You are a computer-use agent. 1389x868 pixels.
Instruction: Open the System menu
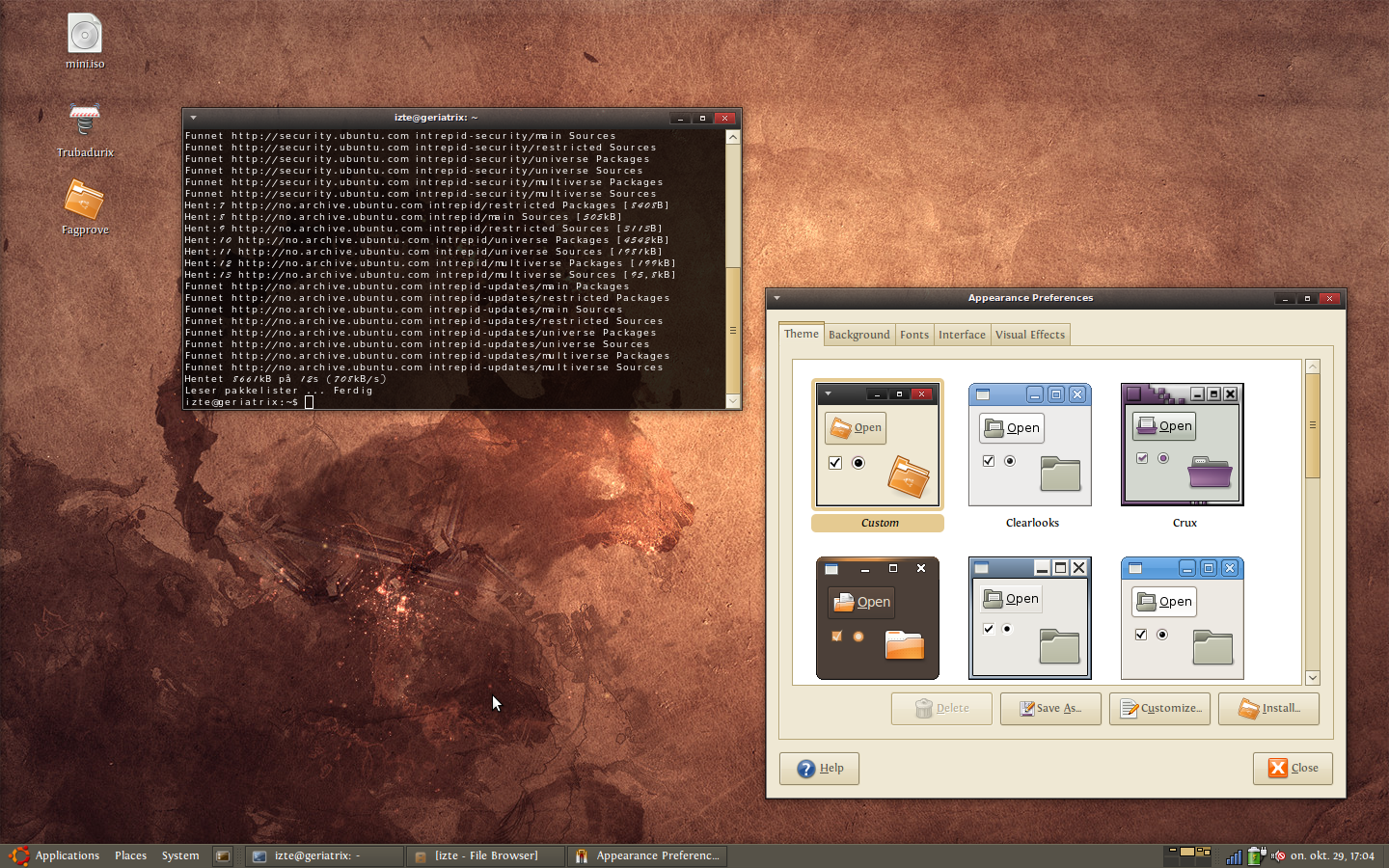[180, 855]
